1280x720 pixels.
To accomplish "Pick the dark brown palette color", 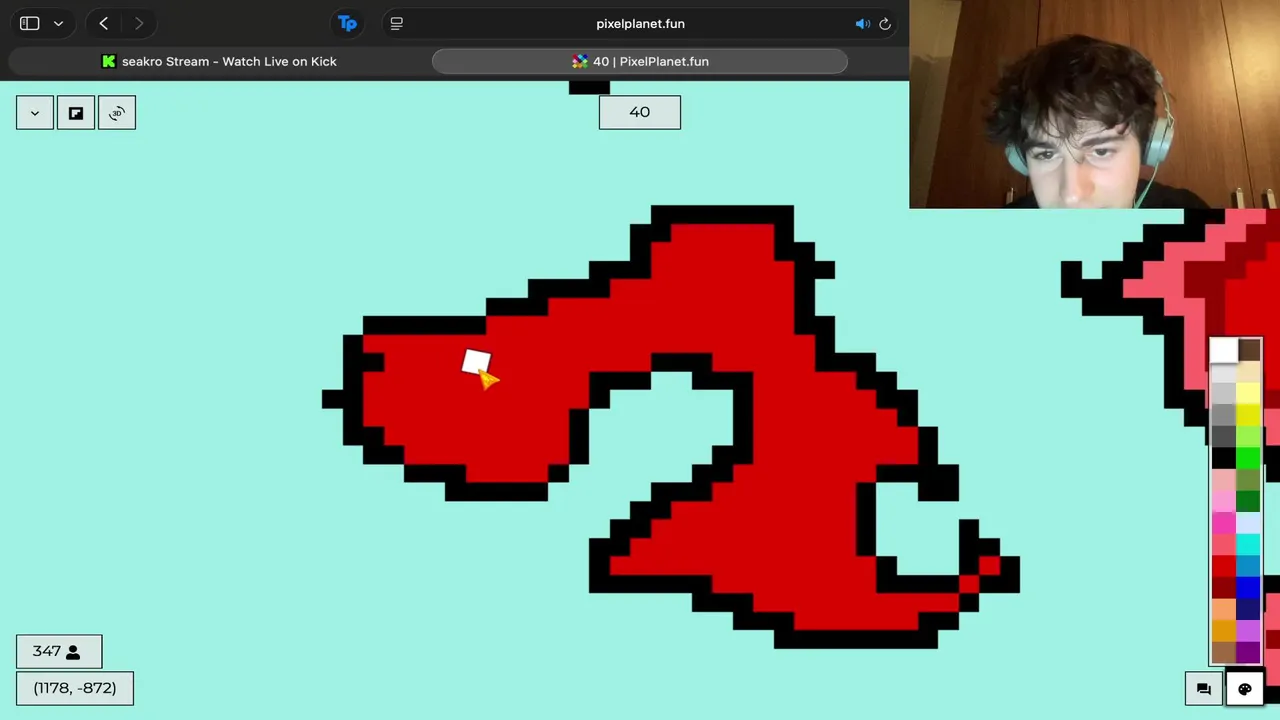I will tap(1249, 350).
